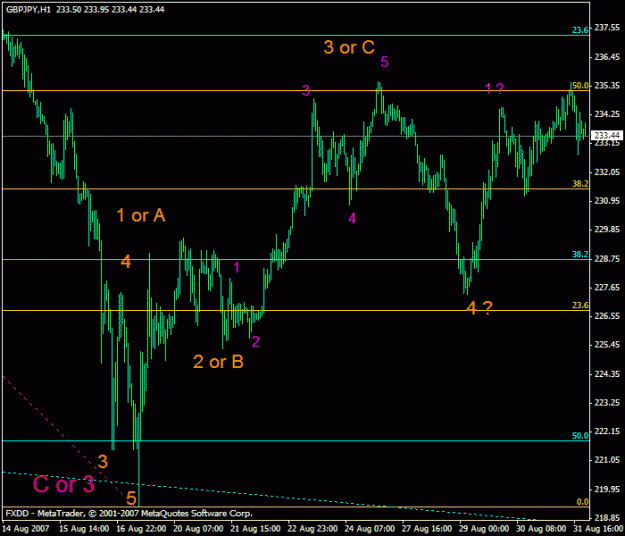Click the 228.75 price scale label
625x536 pixels.
pos(607,259)
